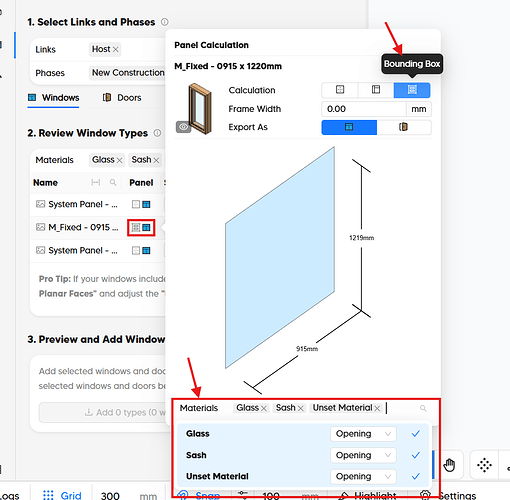
Task: Click the Panel Calculation title
Action: (x=211, y=45)
